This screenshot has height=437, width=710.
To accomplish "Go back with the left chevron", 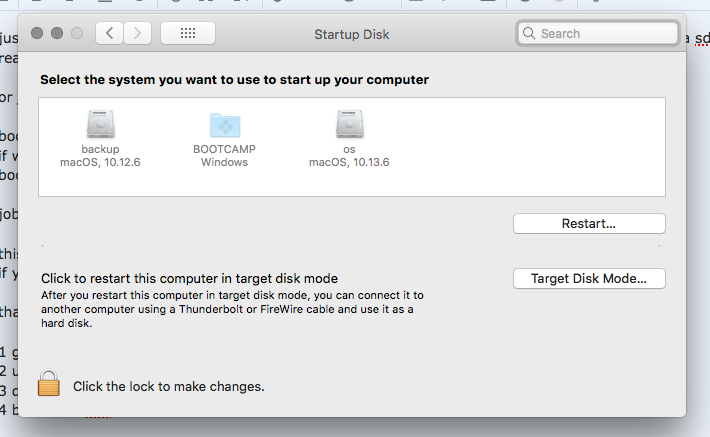I will click(x=109, y=33).
